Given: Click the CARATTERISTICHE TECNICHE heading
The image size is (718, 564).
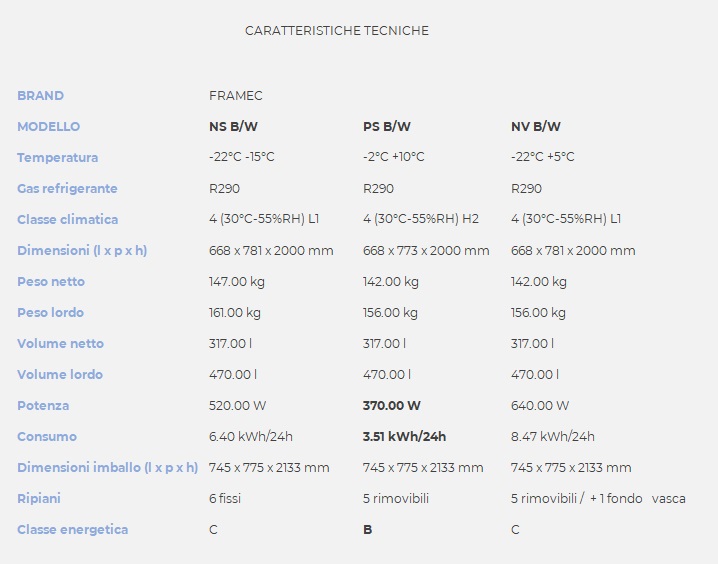Looking at the screenshot, I should click(x=337, y=31).
